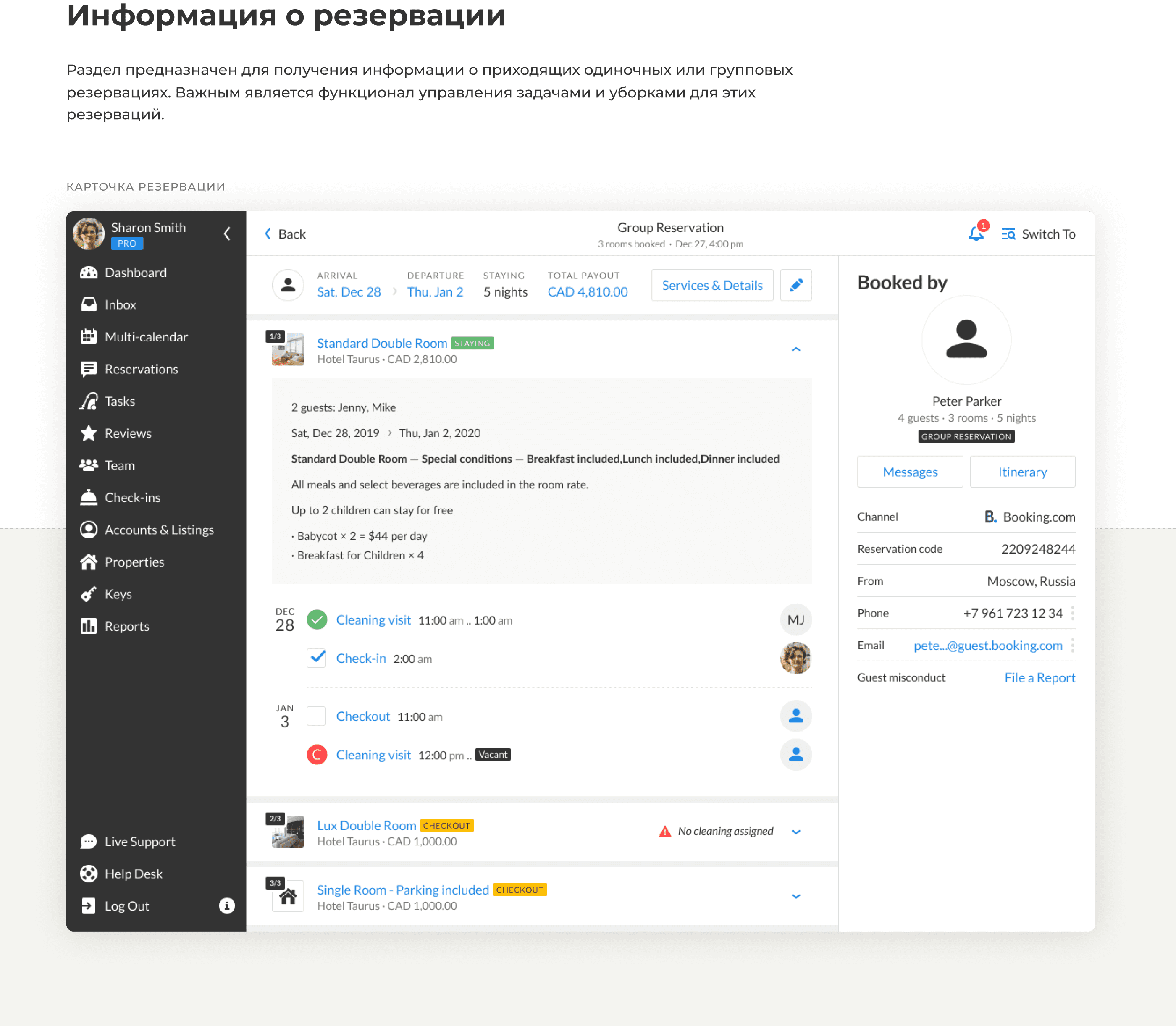1176x1026 pixels.
Task: Click the guest avatar icon beside Arrival
Action: [x=288, y=285]
